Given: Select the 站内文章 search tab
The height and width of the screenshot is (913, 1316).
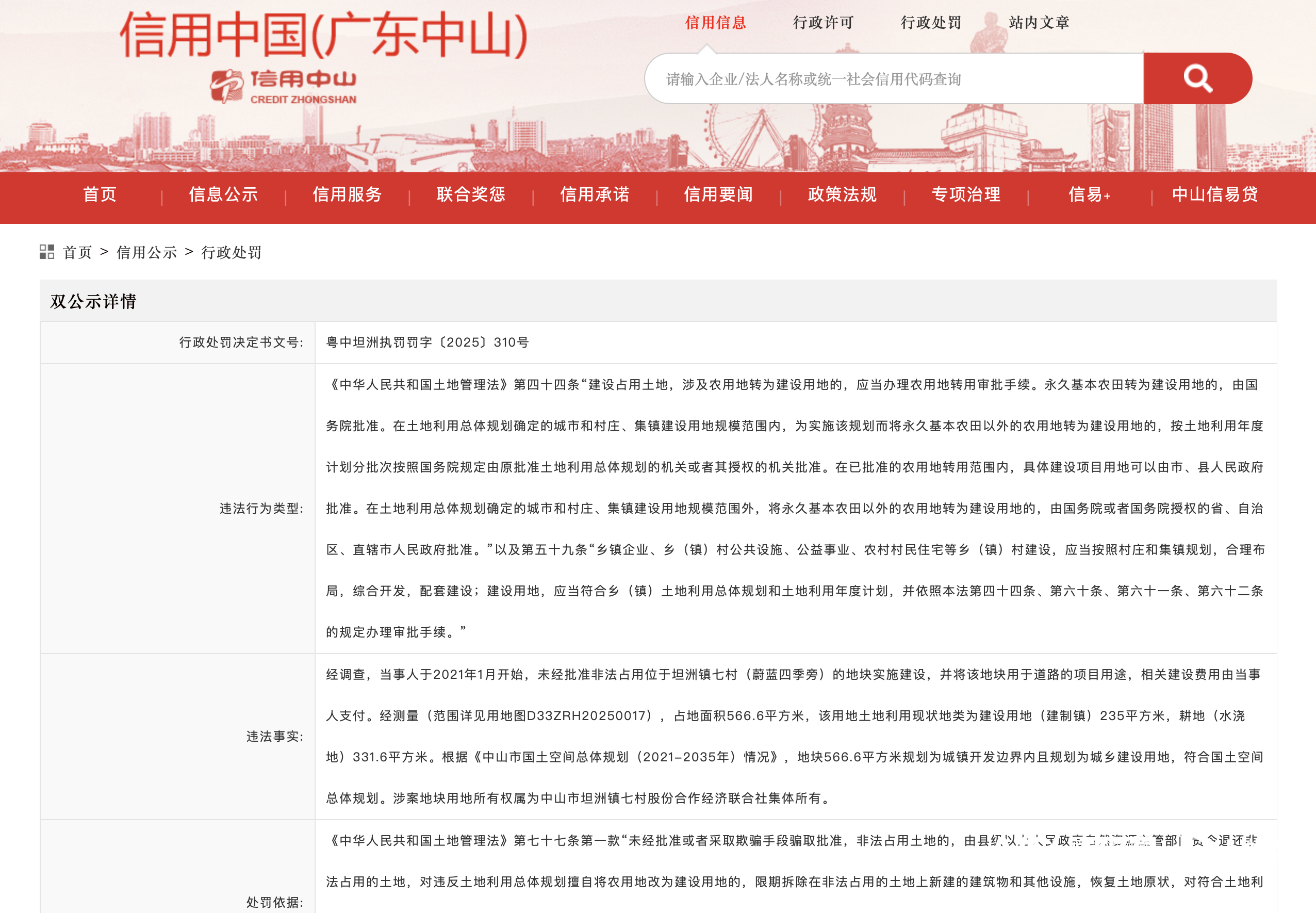Looking at the screenshot, I should click(x=1039, y=23).
